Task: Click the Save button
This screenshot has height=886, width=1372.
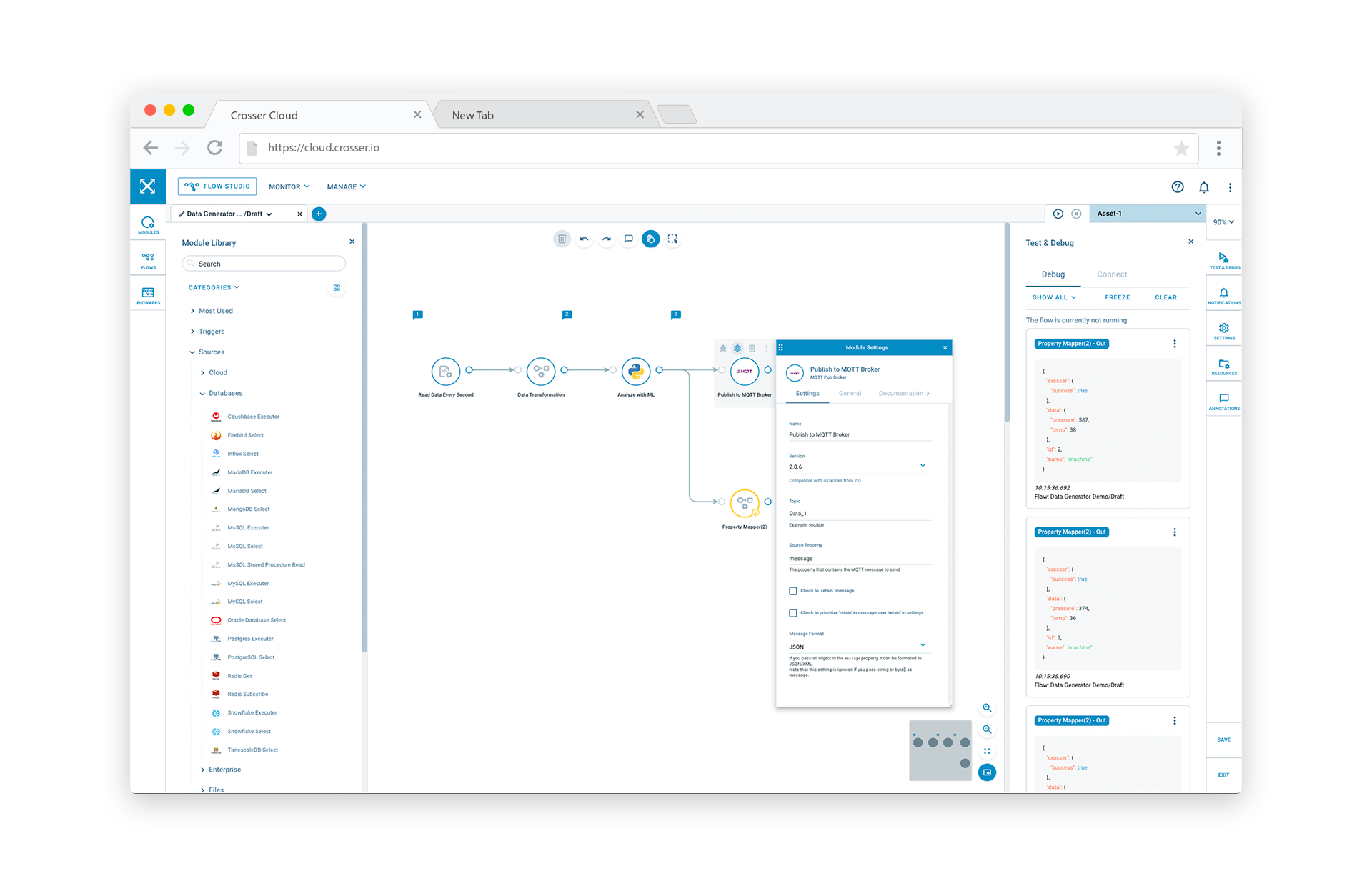Action: [1224, 740]
